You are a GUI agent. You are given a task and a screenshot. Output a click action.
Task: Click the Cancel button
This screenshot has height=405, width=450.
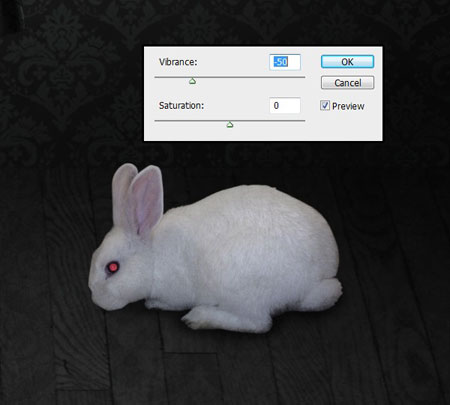coord(347,83)
